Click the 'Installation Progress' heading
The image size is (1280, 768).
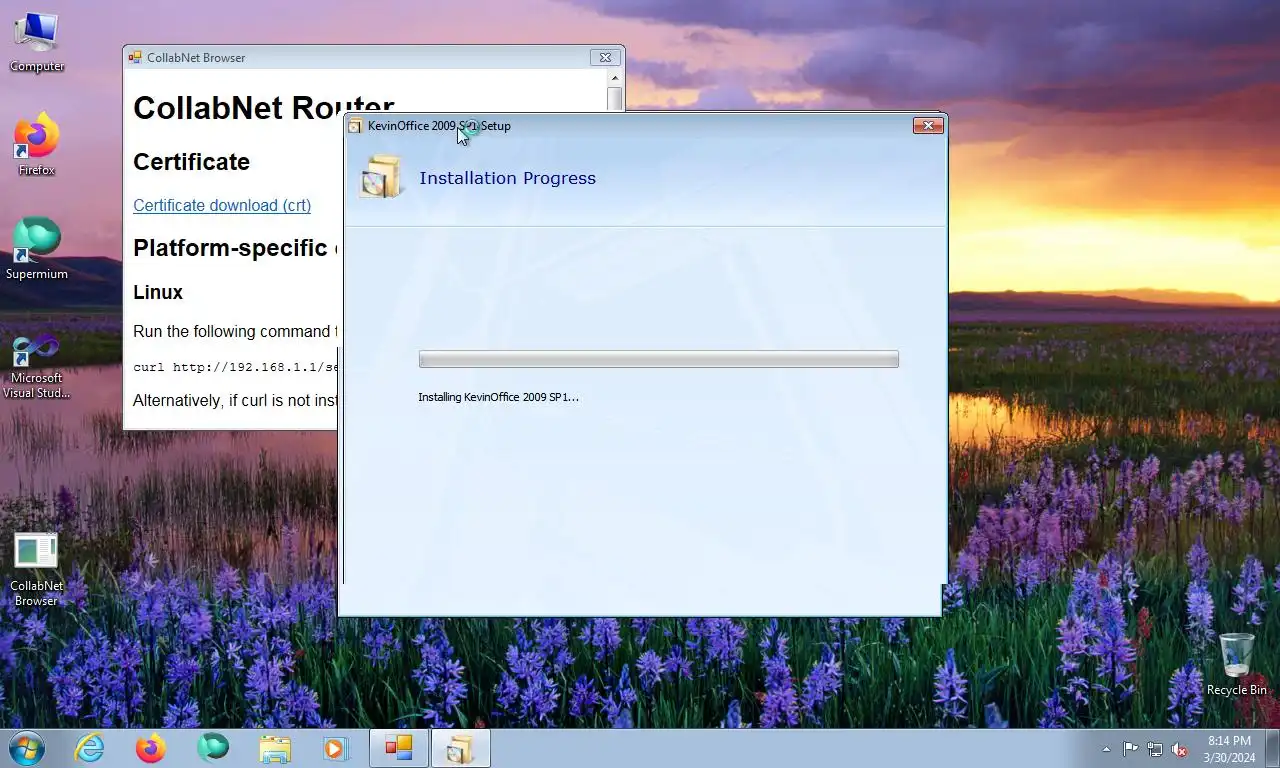click(x=507, y=178)
